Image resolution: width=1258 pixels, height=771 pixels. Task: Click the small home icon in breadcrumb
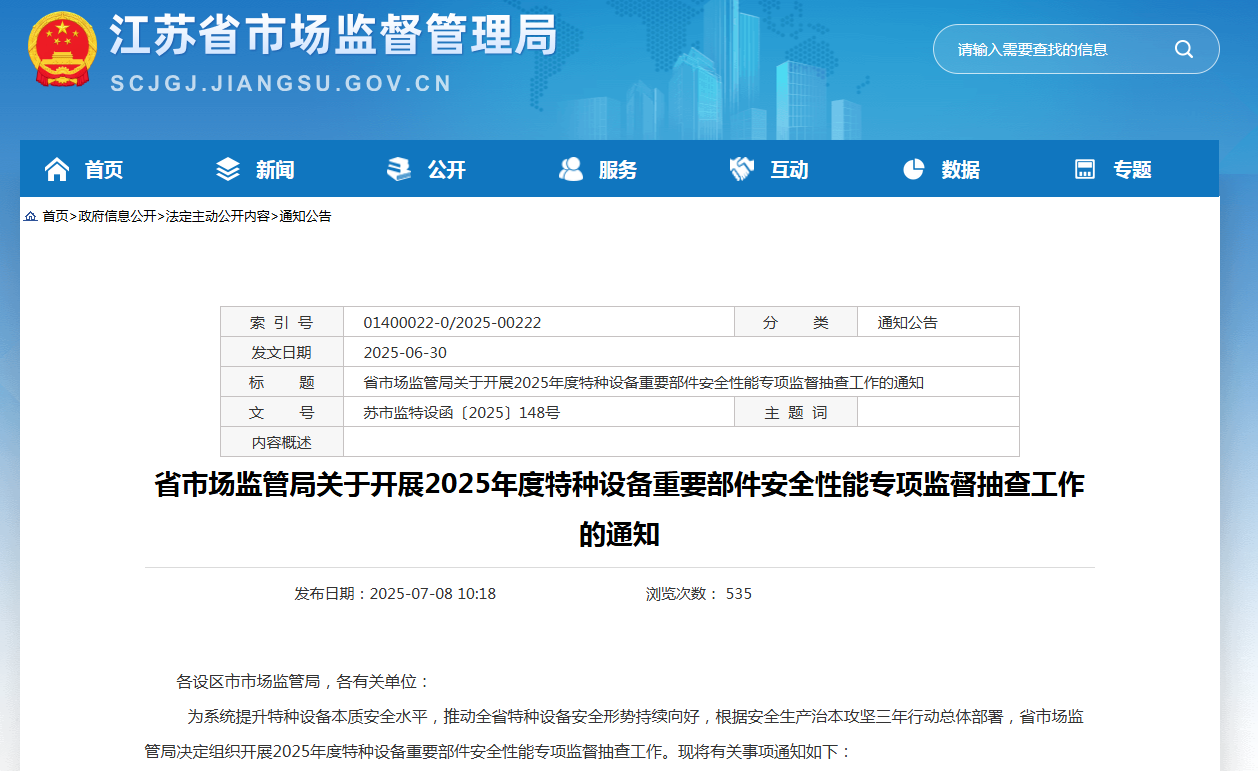pos(30,216)
